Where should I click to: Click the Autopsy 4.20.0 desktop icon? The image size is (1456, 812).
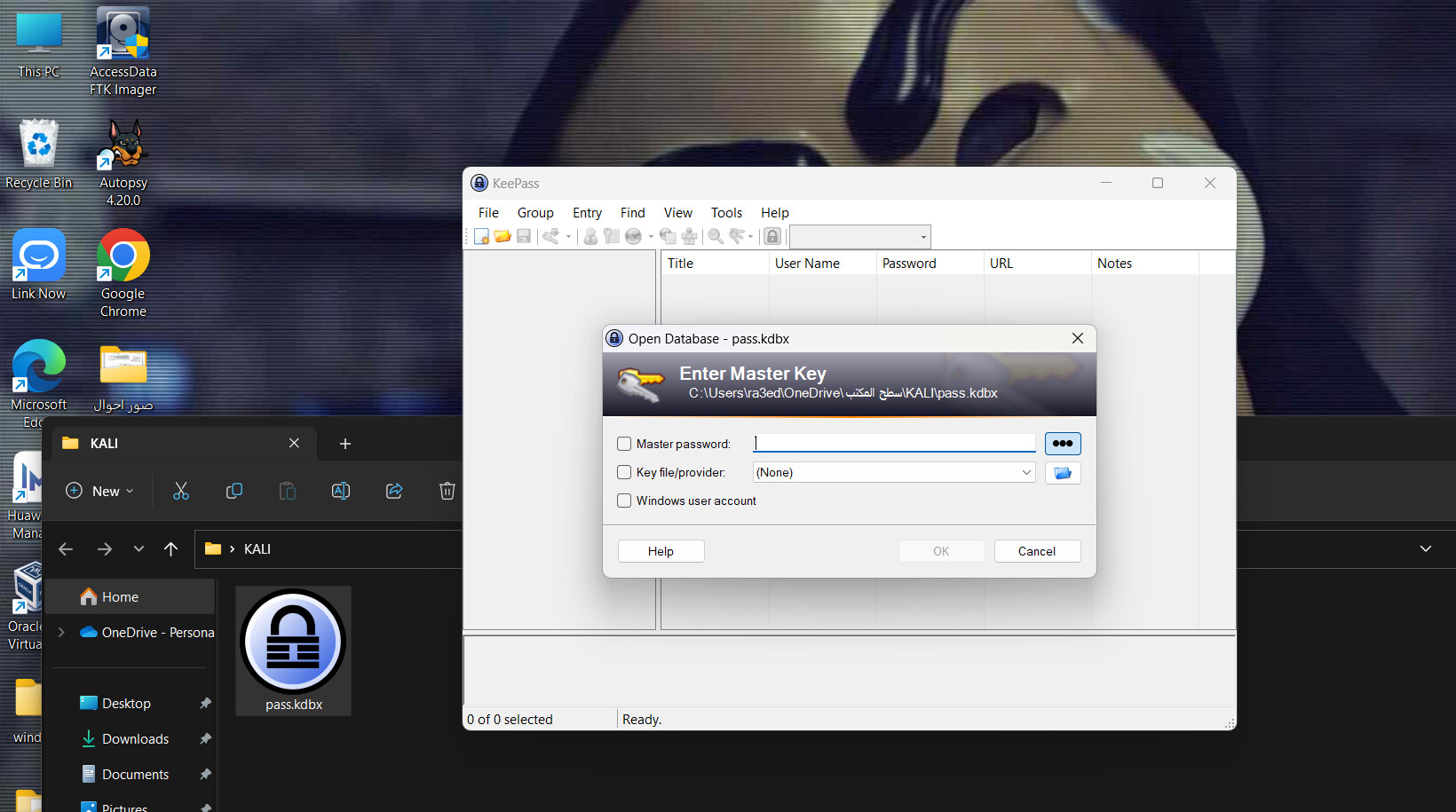tap(123, 163)
